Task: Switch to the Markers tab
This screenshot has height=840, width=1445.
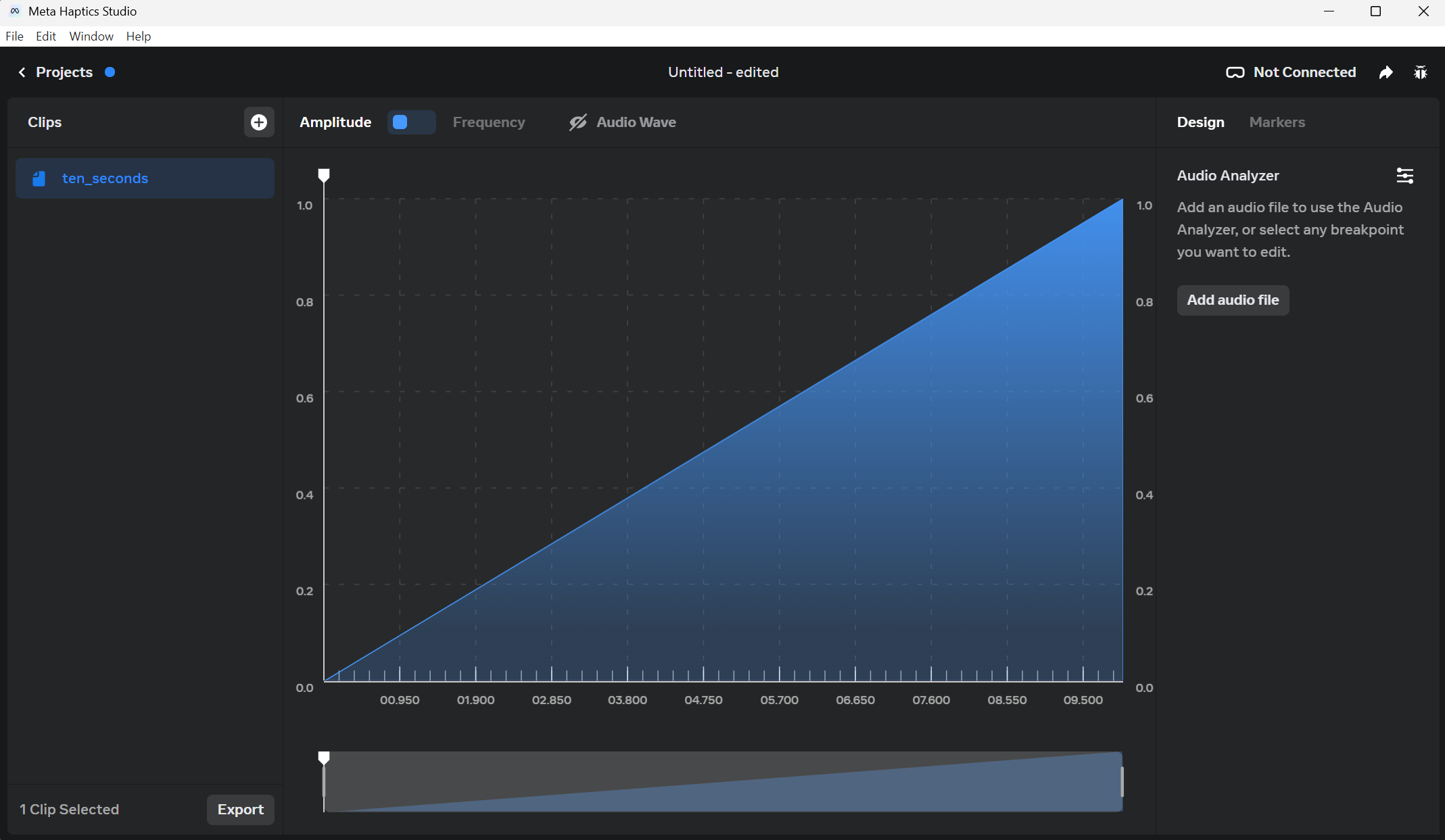Action: click(x=1277, y=122)
